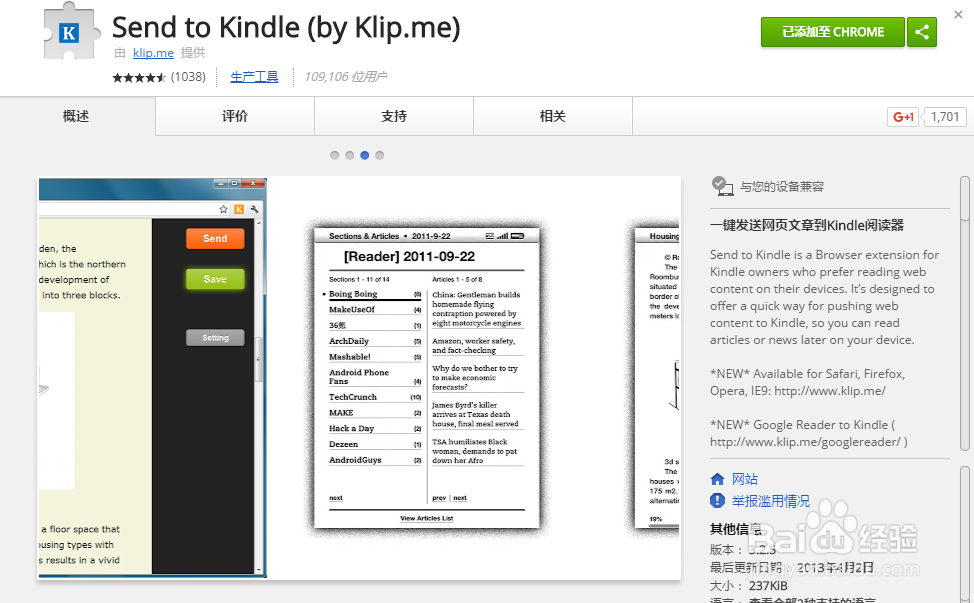Viewport: 974px width, 603px height.
Task: Click the report abuse exclamation icon
Action: pos(717,501)
